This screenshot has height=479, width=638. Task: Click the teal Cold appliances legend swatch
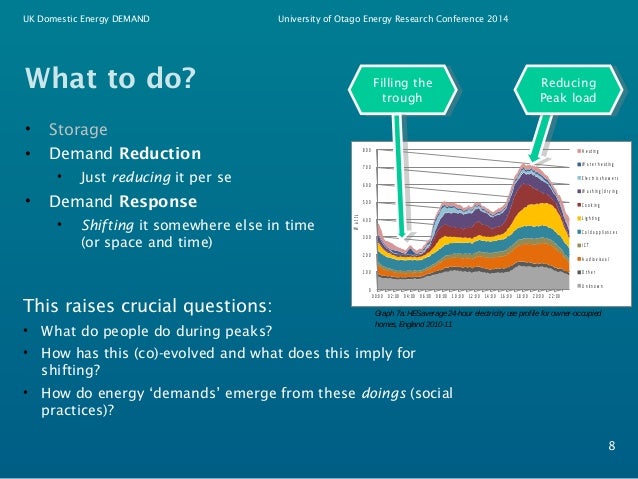pyautogui.click(x=579, y=232)
